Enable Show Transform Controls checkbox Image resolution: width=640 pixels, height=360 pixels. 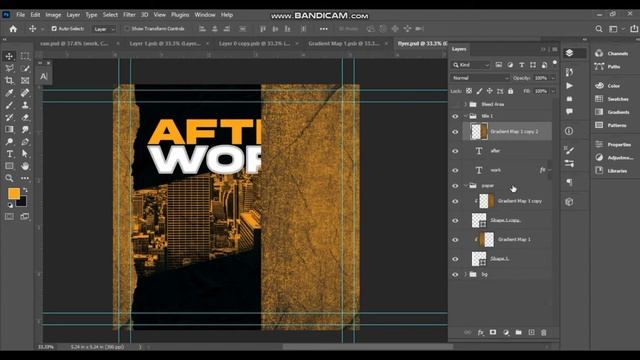[x=127, y=29]
